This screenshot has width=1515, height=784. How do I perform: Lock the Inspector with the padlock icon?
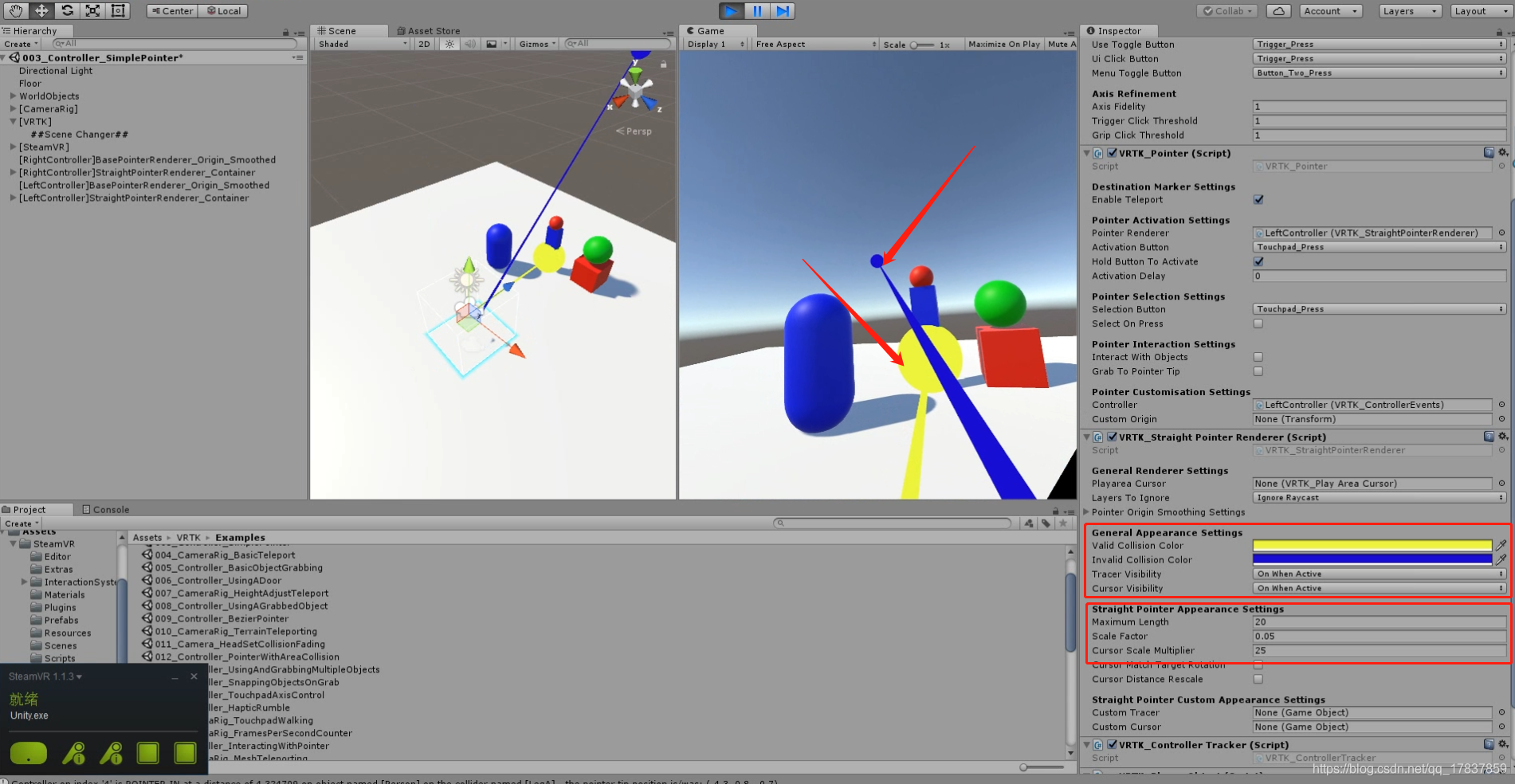1497,30
